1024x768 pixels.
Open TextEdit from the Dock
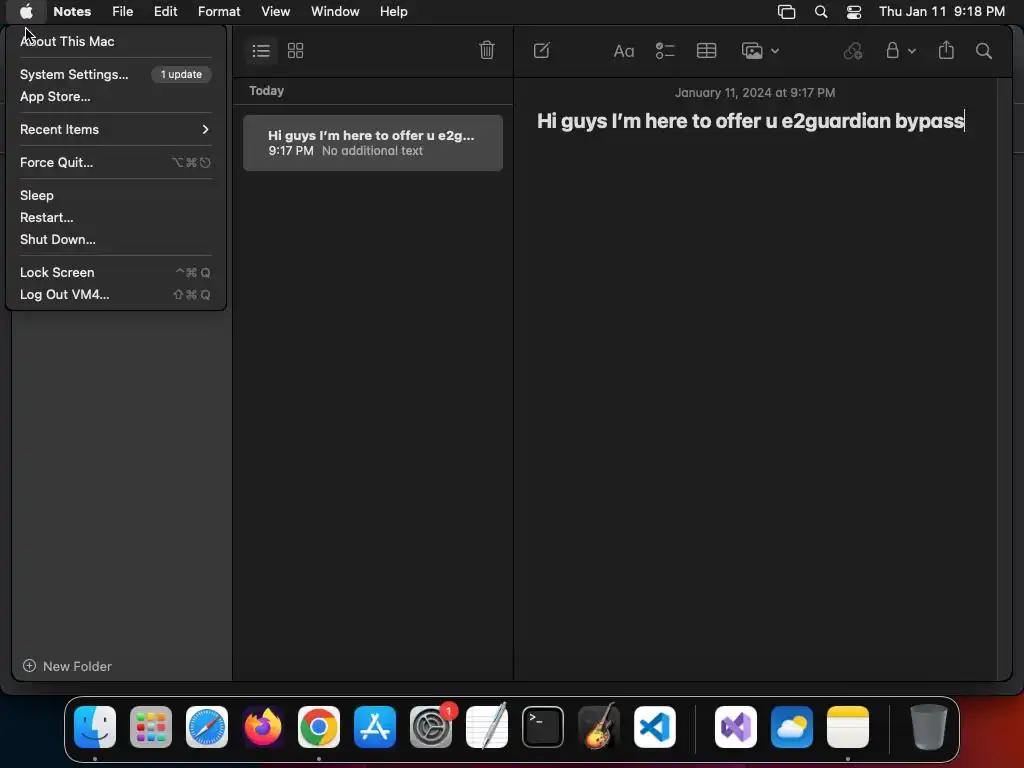[487, 727]
